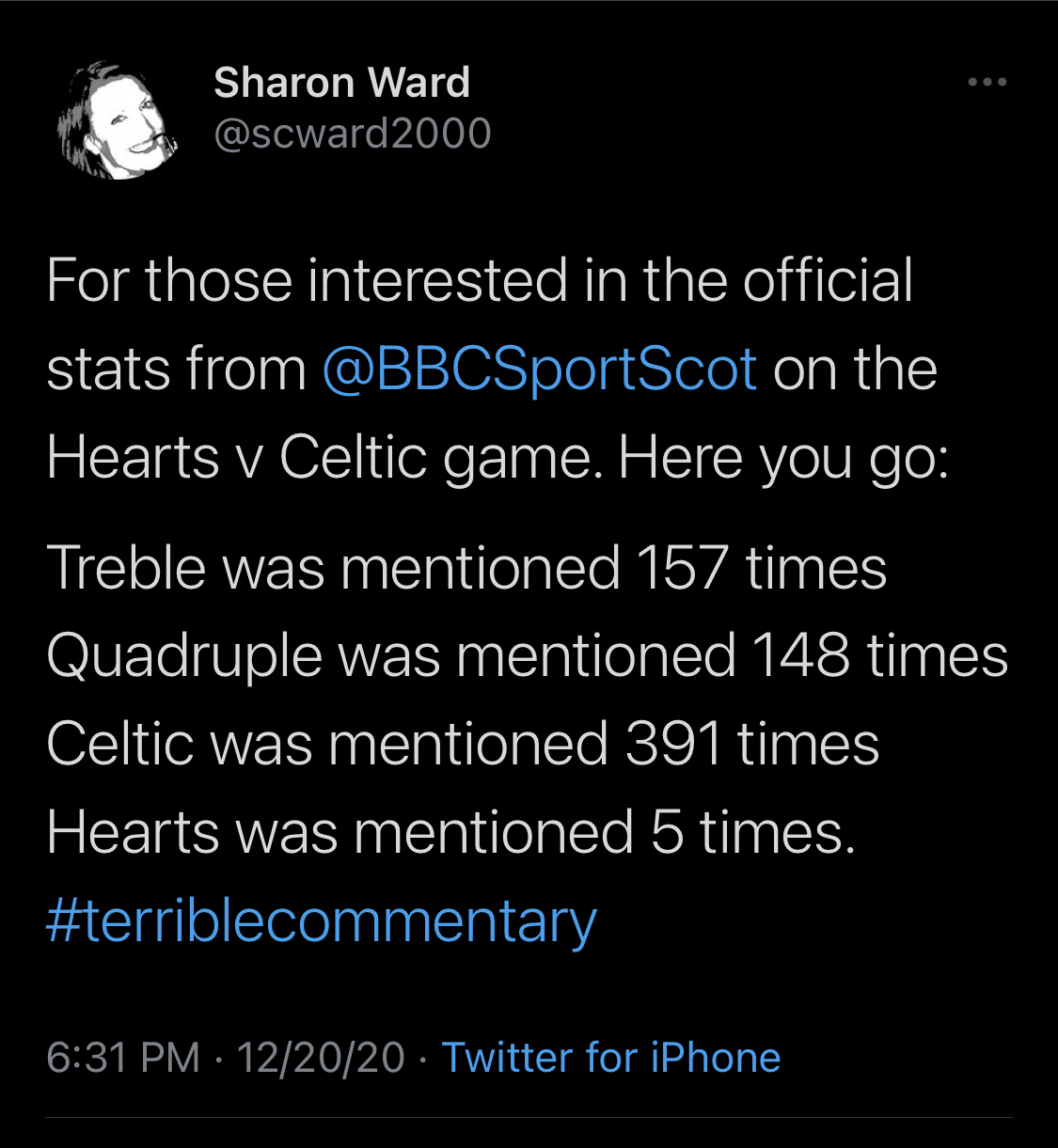Tap Sharon Ward's profile avatar
This screenshot has width=1058, height=1148.
coord(117,120)
